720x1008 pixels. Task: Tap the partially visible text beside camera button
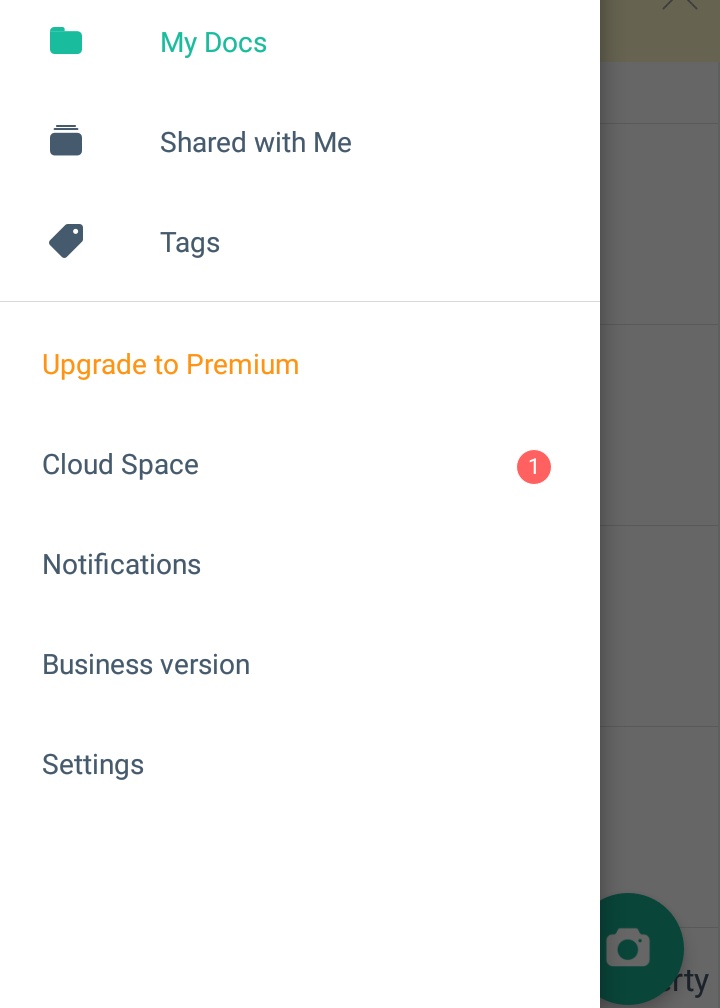tap(696, 981)
